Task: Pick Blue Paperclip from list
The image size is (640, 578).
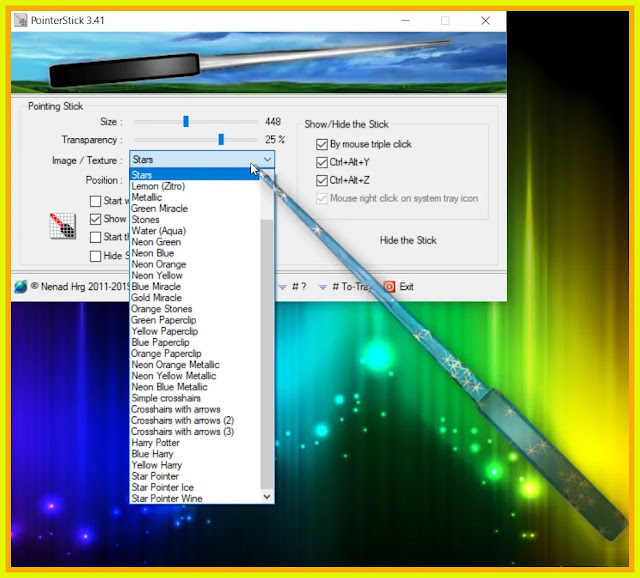Action: click(x=195, y=342)
